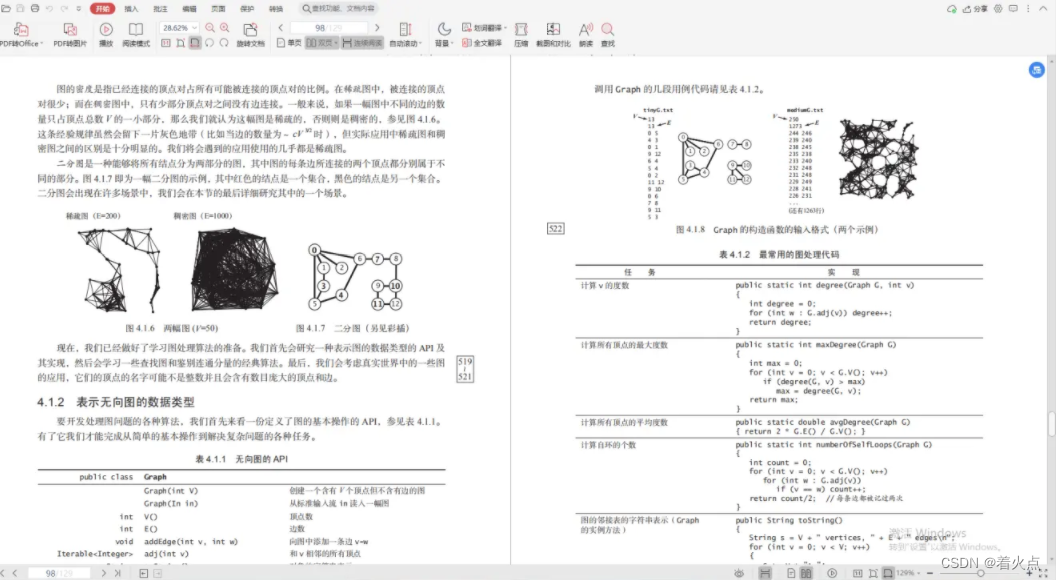Open the 转换 (Convert) tab
This screenshot has height=580, width=1056.
[276, 9]
